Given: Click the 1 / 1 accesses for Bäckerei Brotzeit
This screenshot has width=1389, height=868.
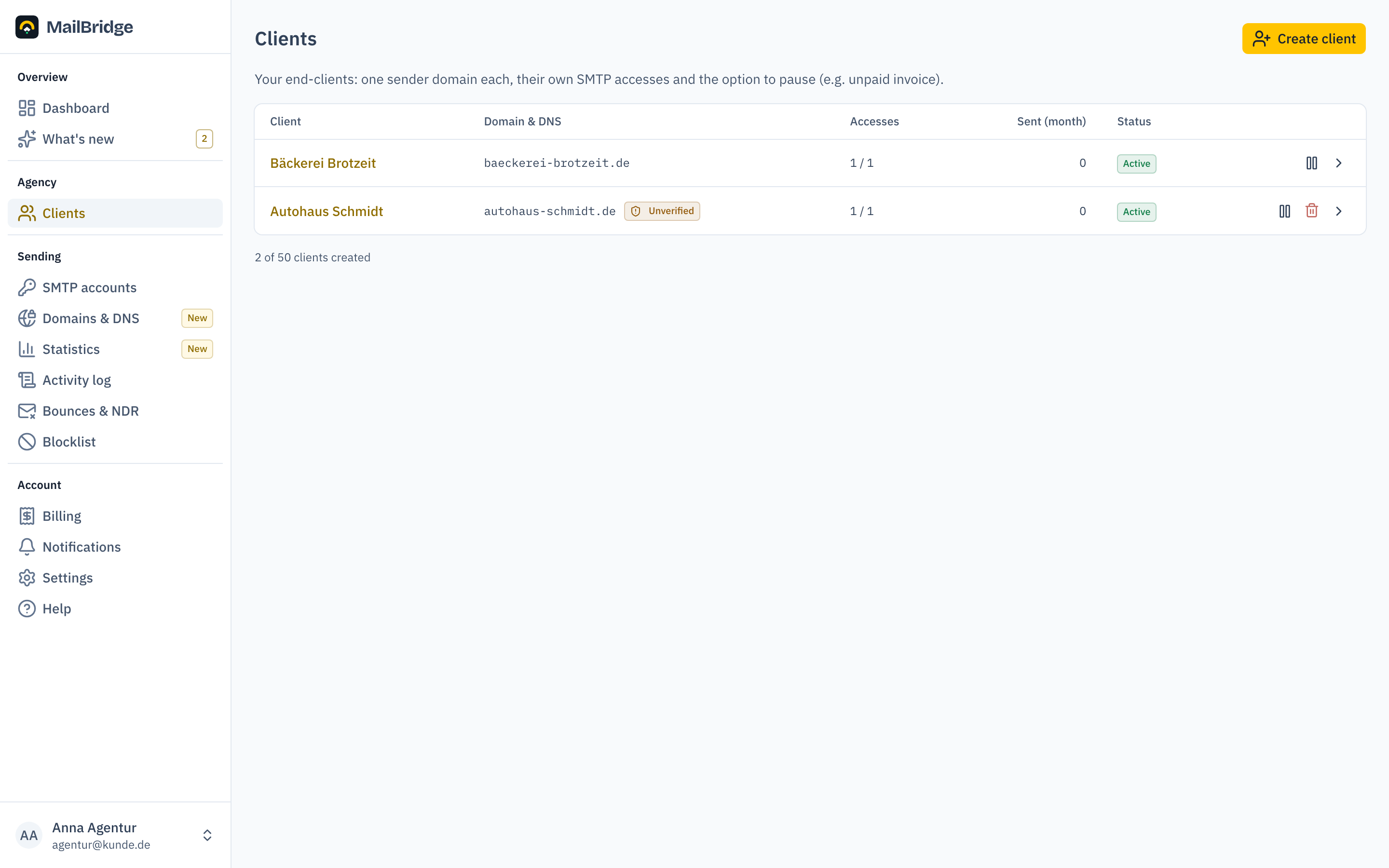Looking at the screenshot, I should coord(861,163).
